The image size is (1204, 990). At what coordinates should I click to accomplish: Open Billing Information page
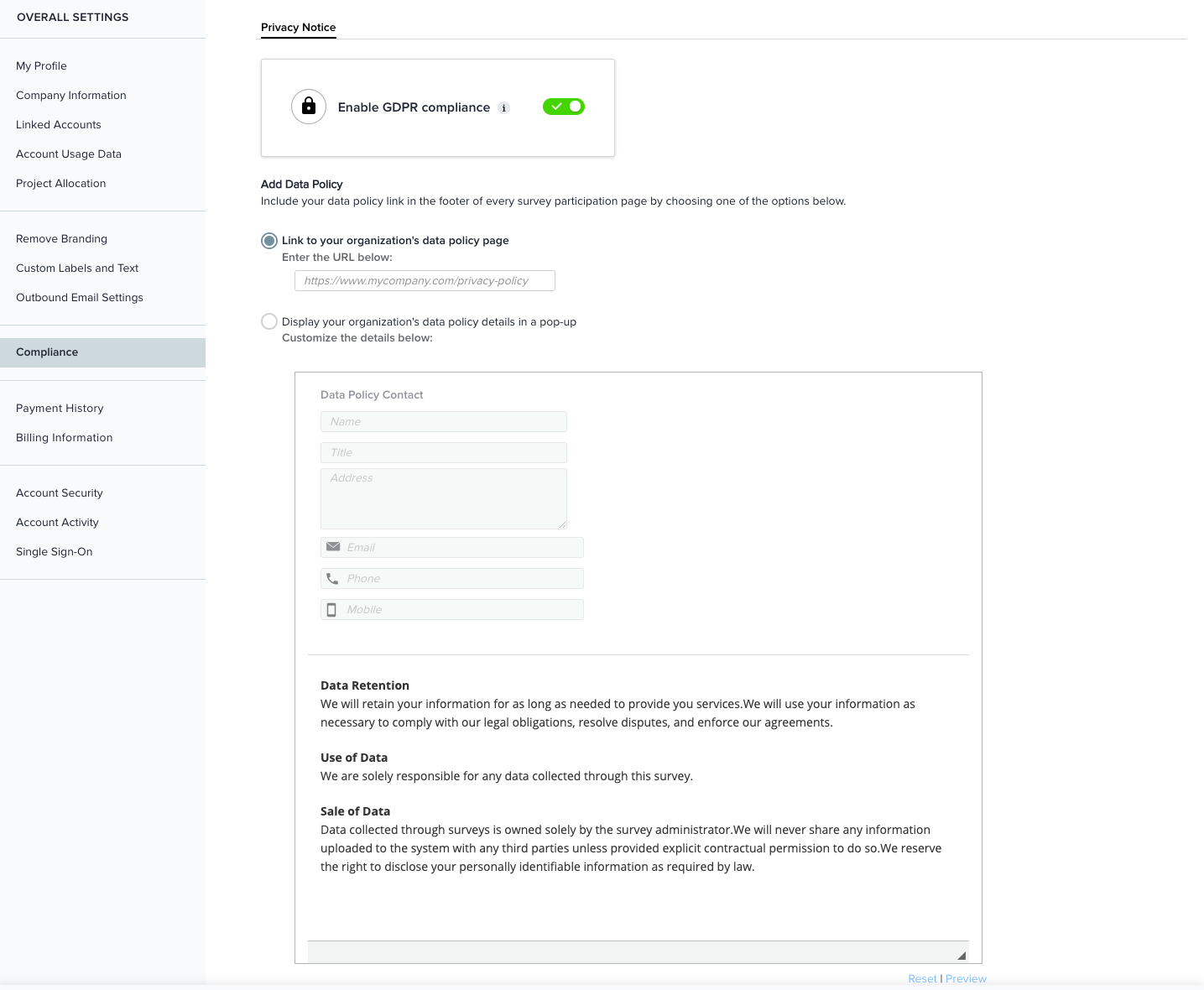tap(65, 438)
